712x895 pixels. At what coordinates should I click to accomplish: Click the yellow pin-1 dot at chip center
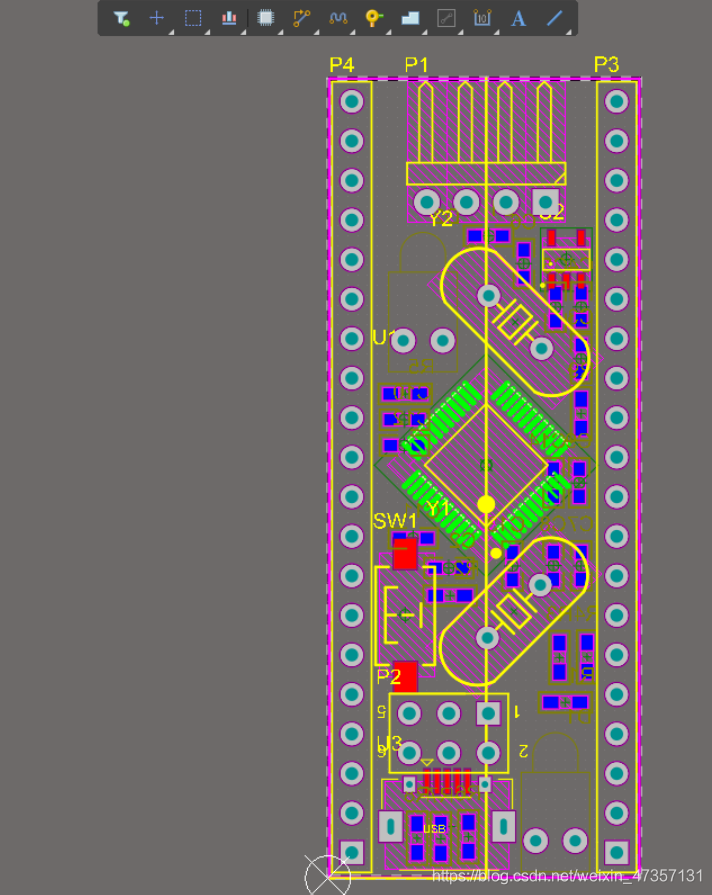click(486, 504)
